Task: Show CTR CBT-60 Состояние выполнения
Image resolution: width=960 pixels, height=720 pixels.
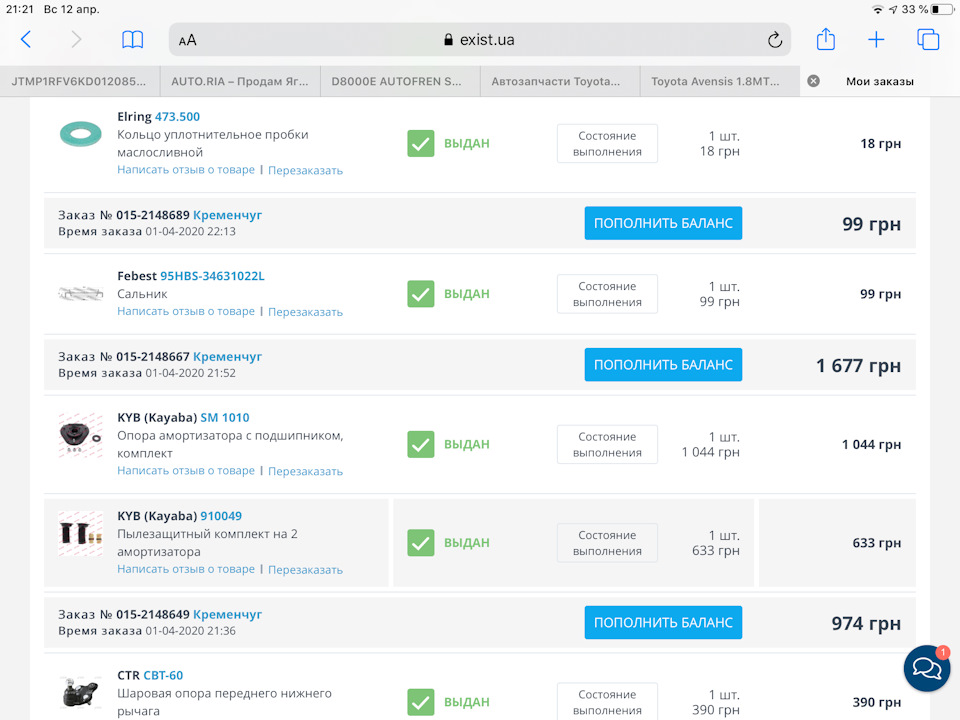Action: [x=607, y=702]
